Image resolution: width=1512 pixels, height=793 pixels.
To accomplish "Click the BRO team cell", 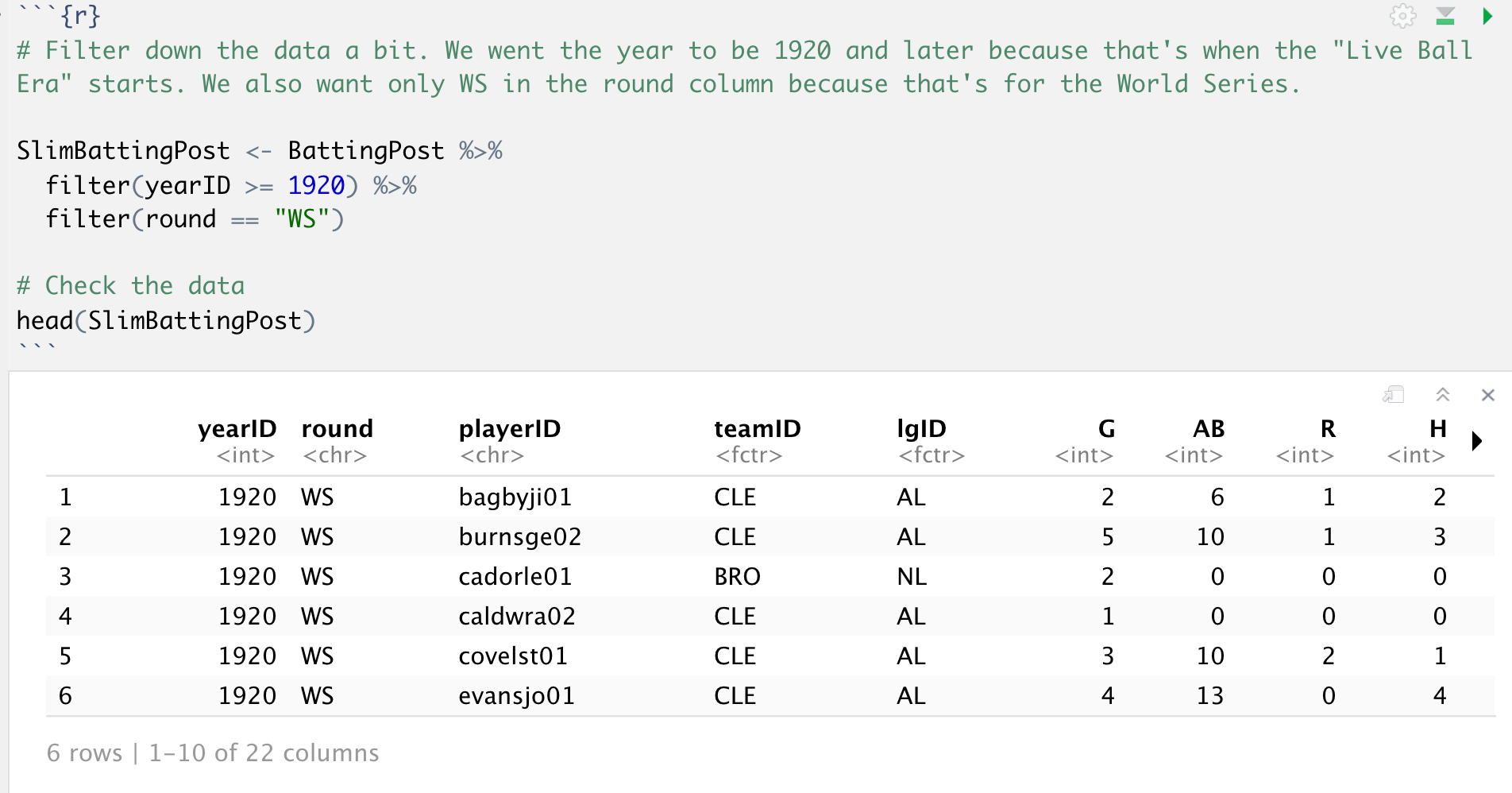I will [x=737, y=577].
